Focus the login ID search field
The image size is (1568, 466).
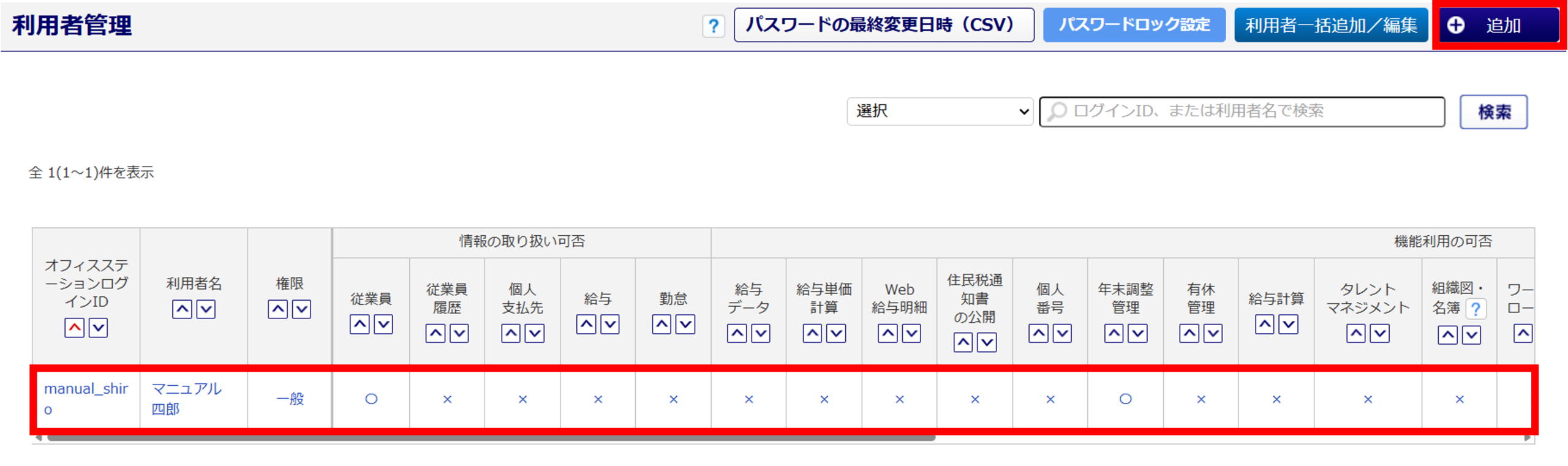pyautogui.click(x=1242, y=111)
